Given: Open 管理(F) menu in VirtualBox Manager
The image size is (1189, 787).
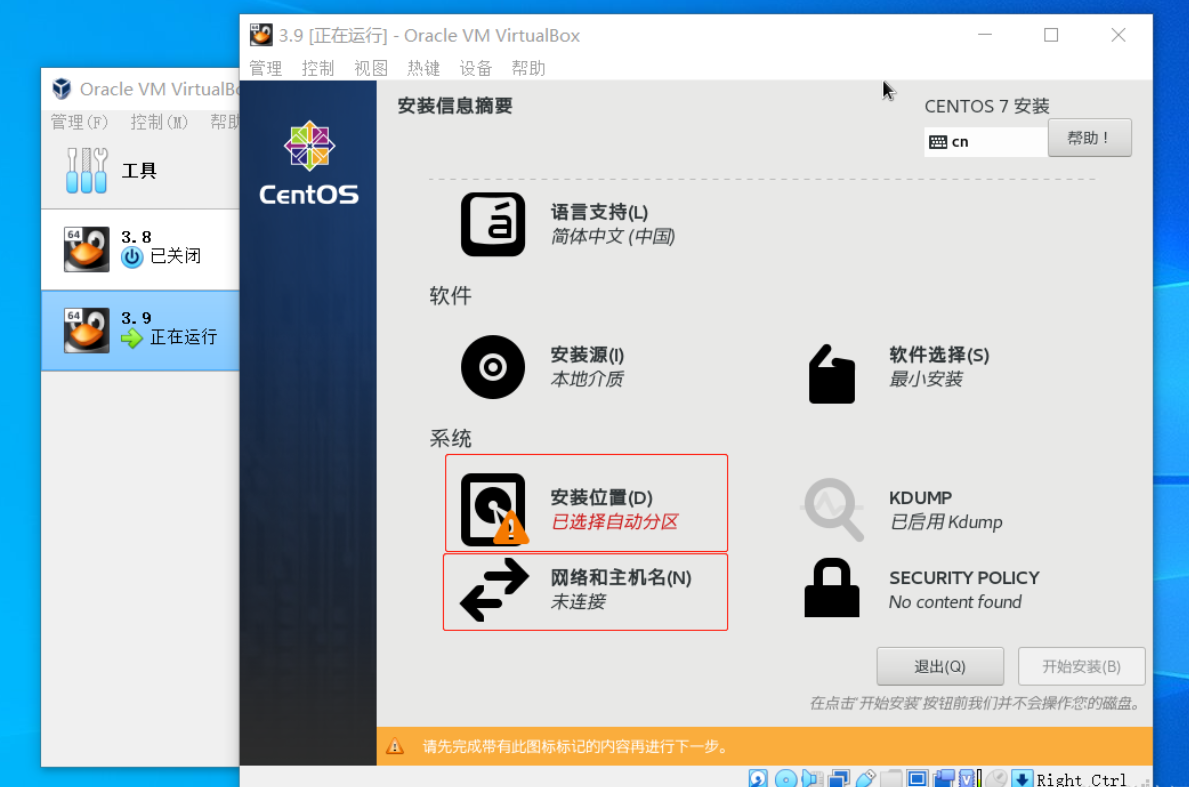Looking at the screenshot, I should click(x=79, y=122).
